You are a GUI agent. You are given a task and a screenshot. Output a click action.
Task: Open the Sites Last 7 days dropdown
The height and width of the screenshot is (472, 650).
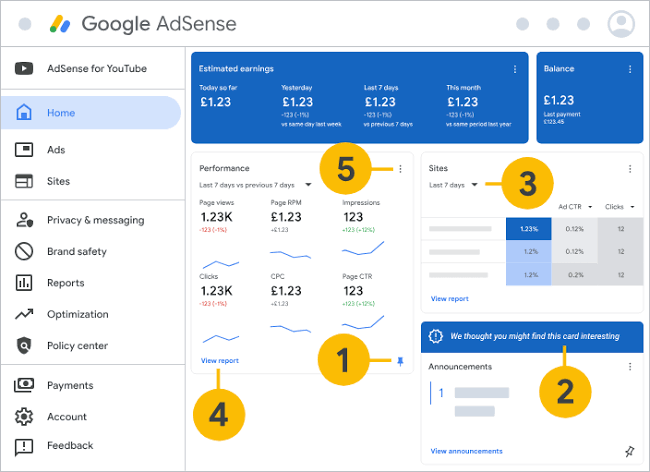[x=475, y=185]
